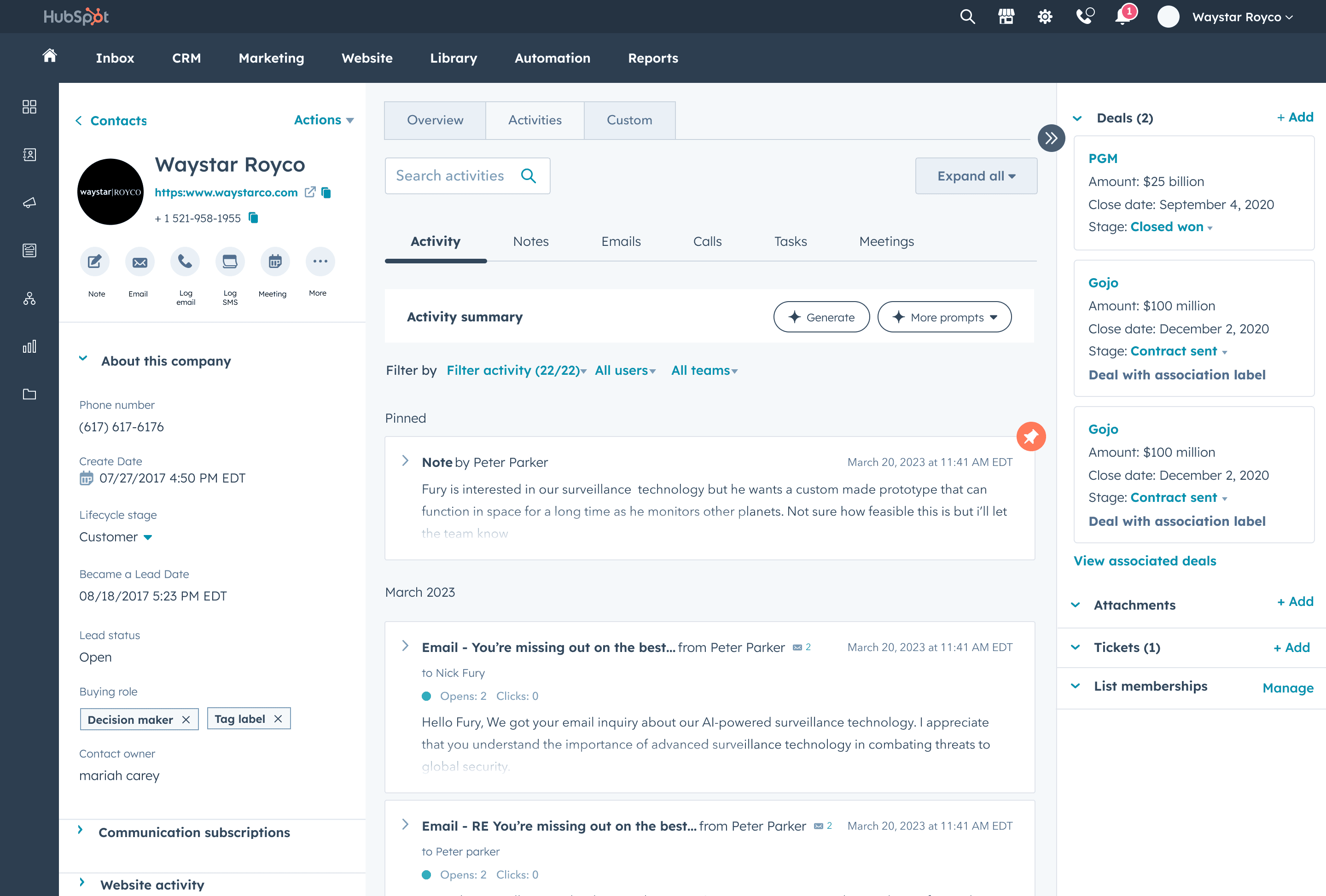Open the Lifecycle stage Customer dropdown
The image size is (1326, 896).
point(116,537)
